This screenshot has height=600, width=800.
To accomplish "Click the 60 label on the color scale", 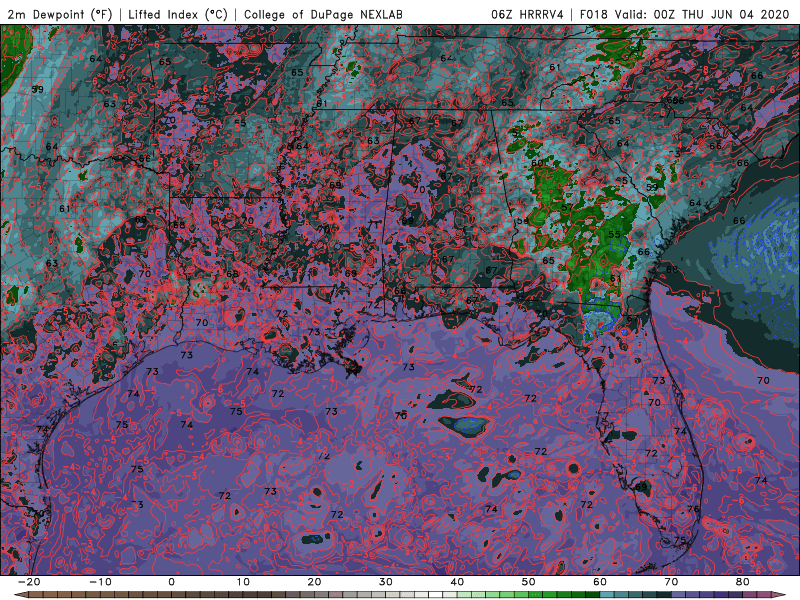I will point(600,582).
